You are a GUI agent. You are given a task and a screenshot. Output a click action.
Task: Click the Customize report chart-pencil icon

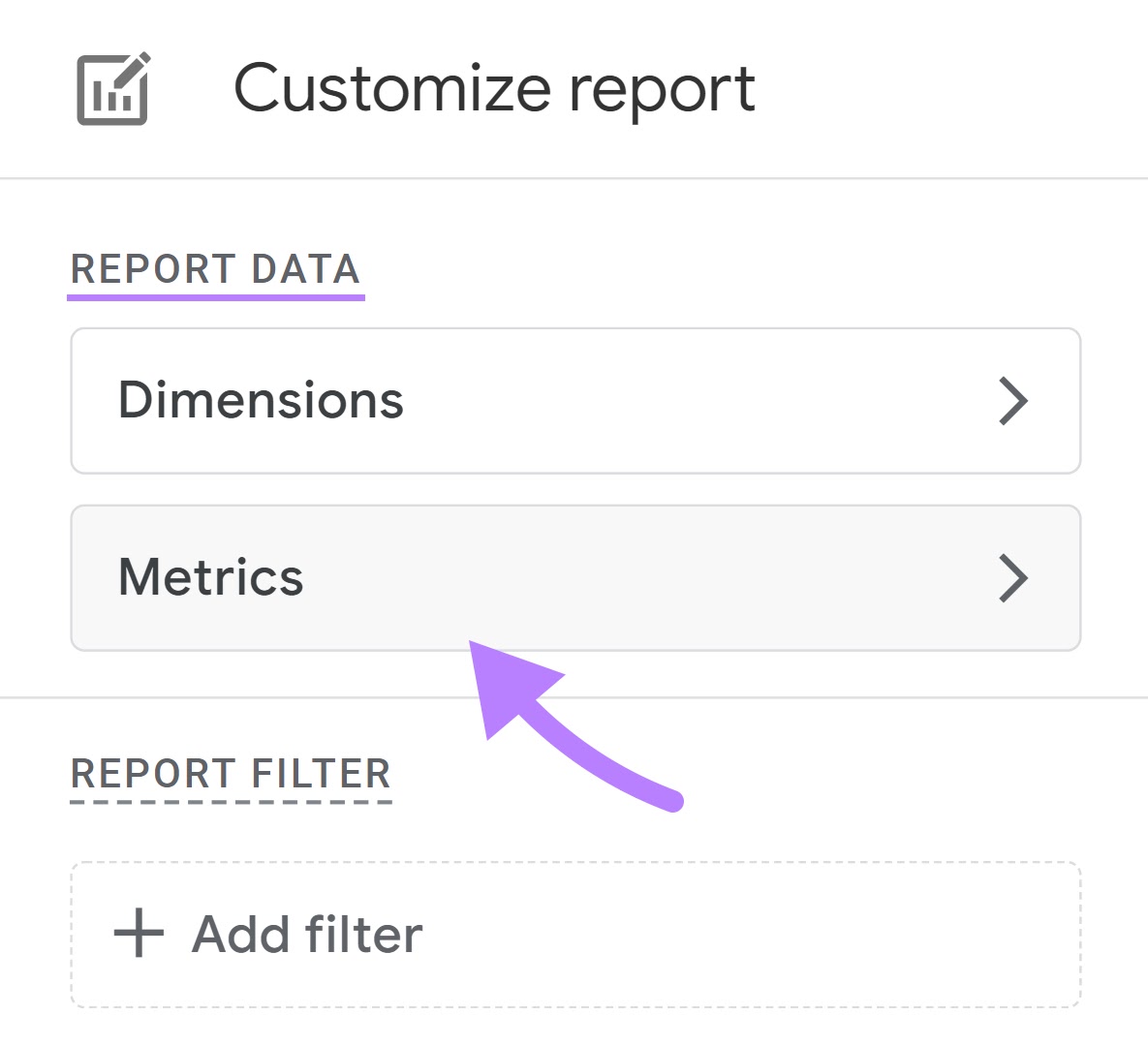[111, 87]
